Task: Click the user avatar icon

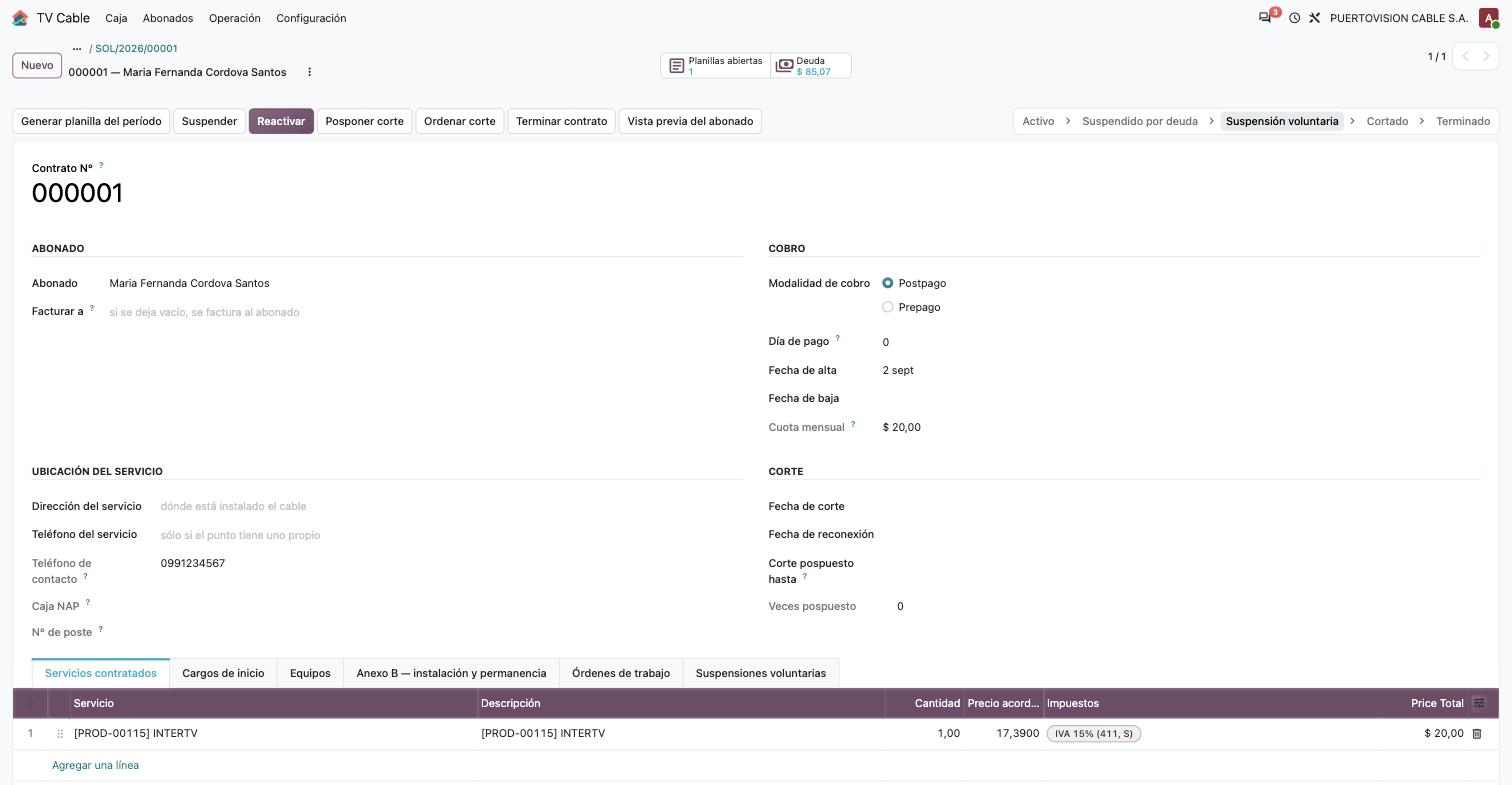Action: (1488, 18)
